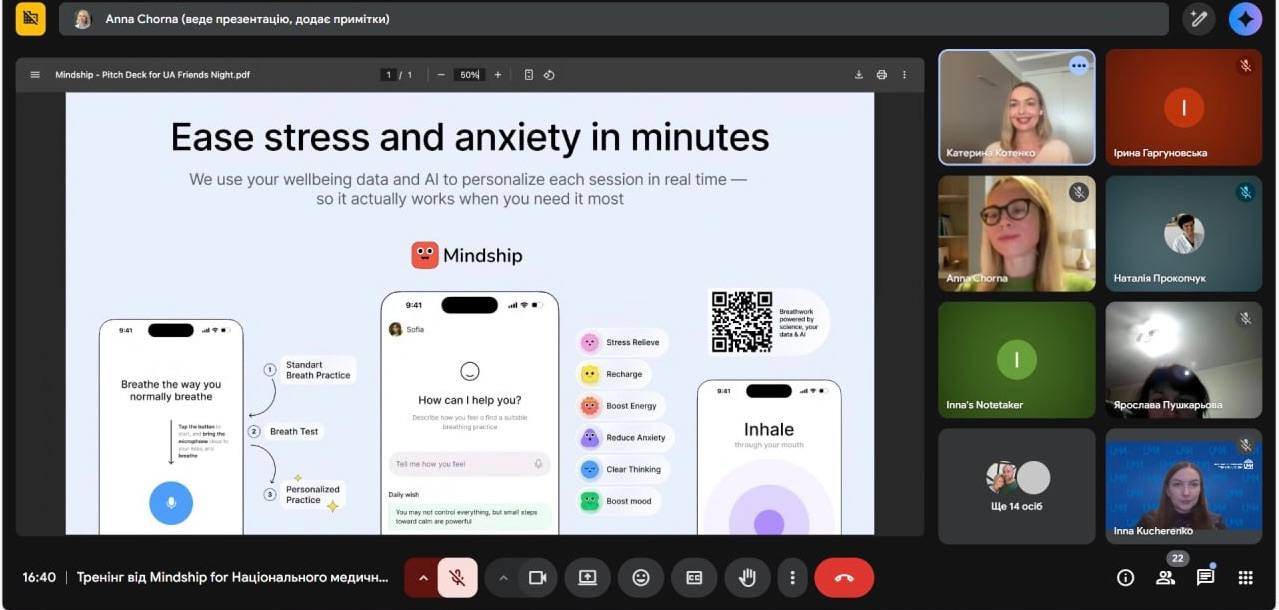Toggle the camera on or off
This screenshot has width=1279, height=610.
pyautogui.click(x=538, y=577)
